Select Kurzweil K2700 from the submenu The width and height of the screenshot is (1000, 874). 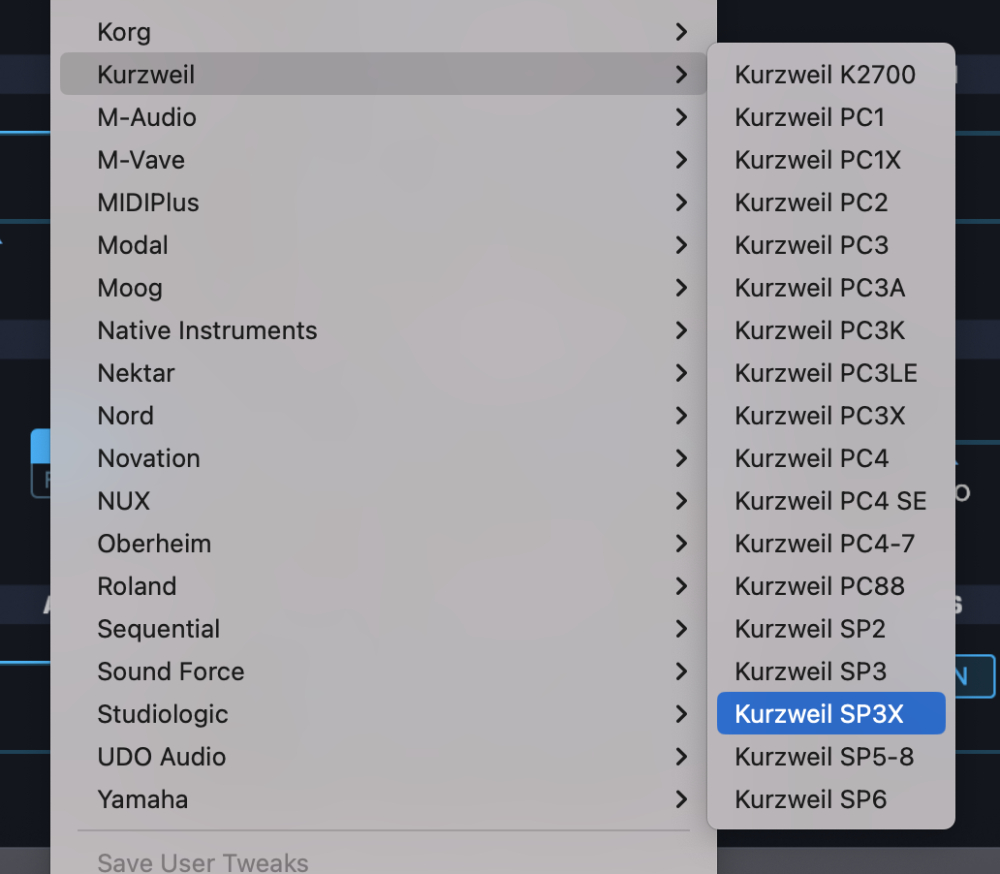point(825,74)
